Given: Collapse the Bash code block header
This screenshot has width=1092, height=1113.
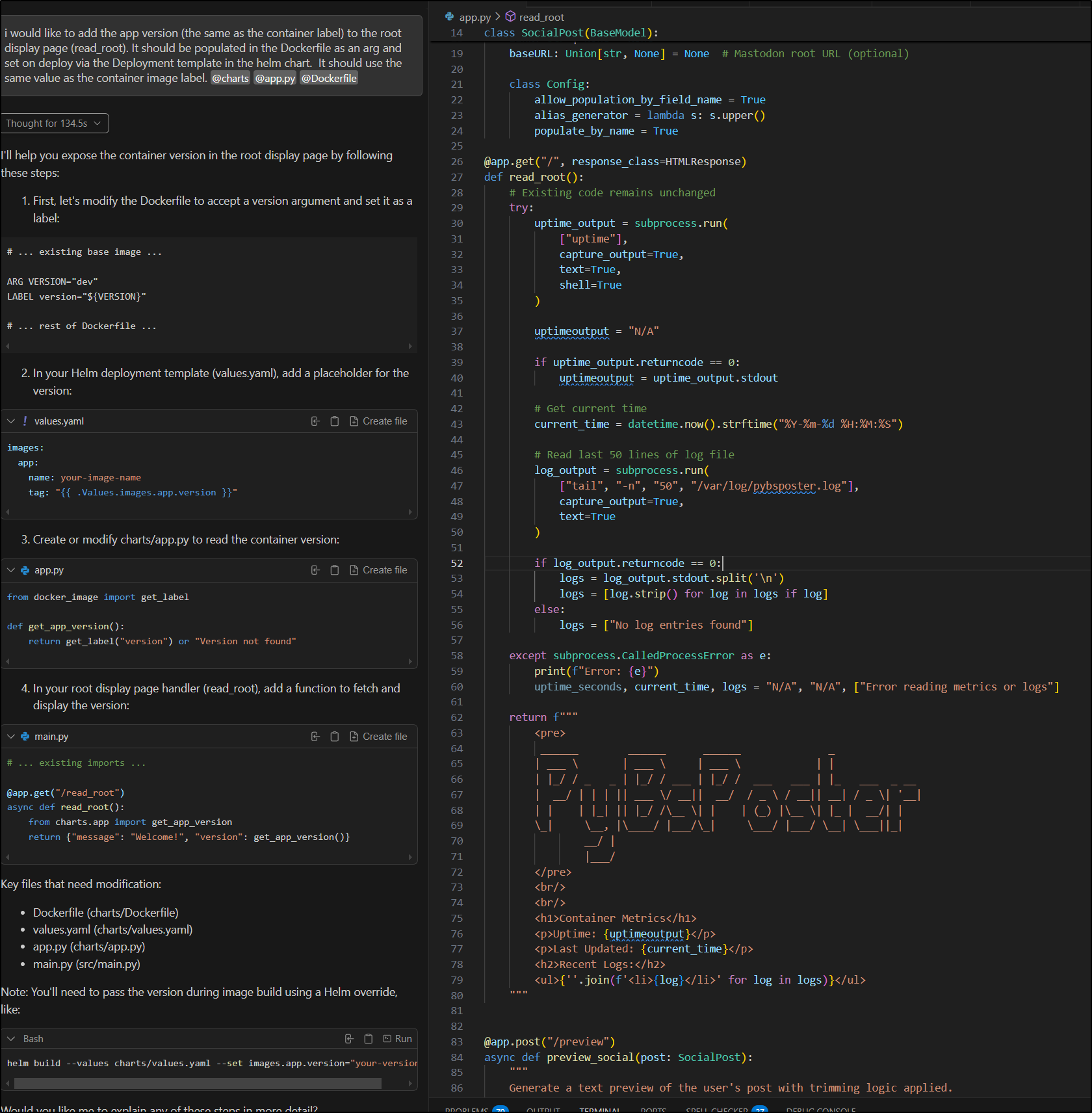Looking at the screenshot, I should tap(10, 1038).
